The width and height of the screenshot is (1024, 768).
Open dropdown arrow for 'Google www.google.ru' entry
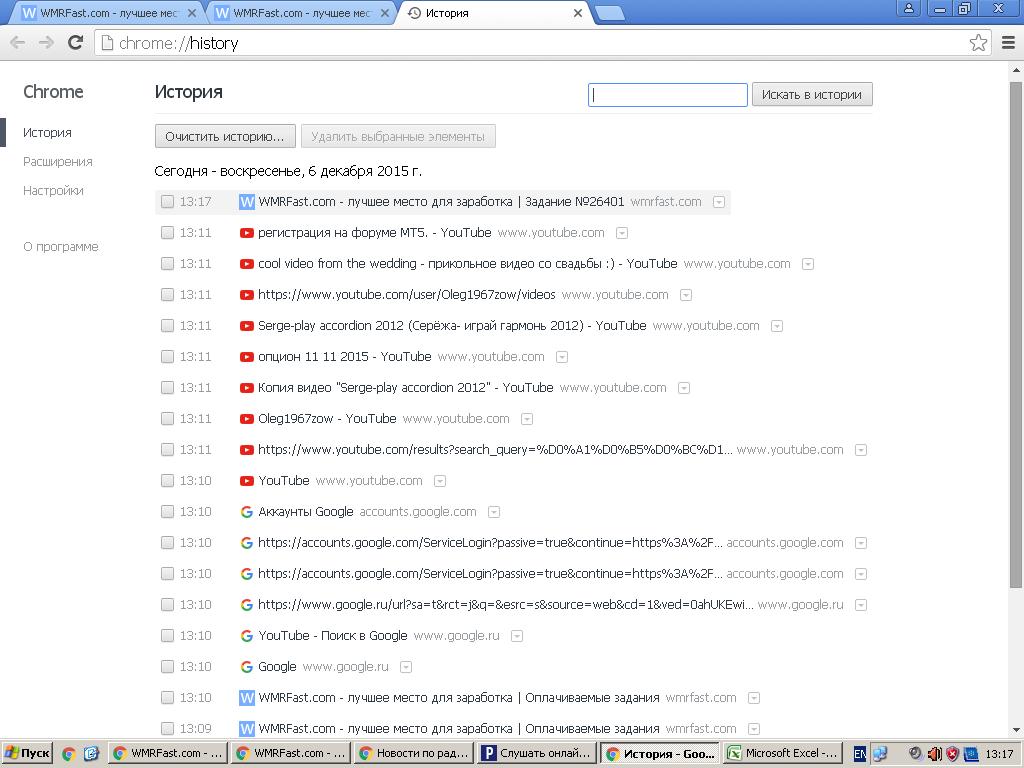coord(406,667)
